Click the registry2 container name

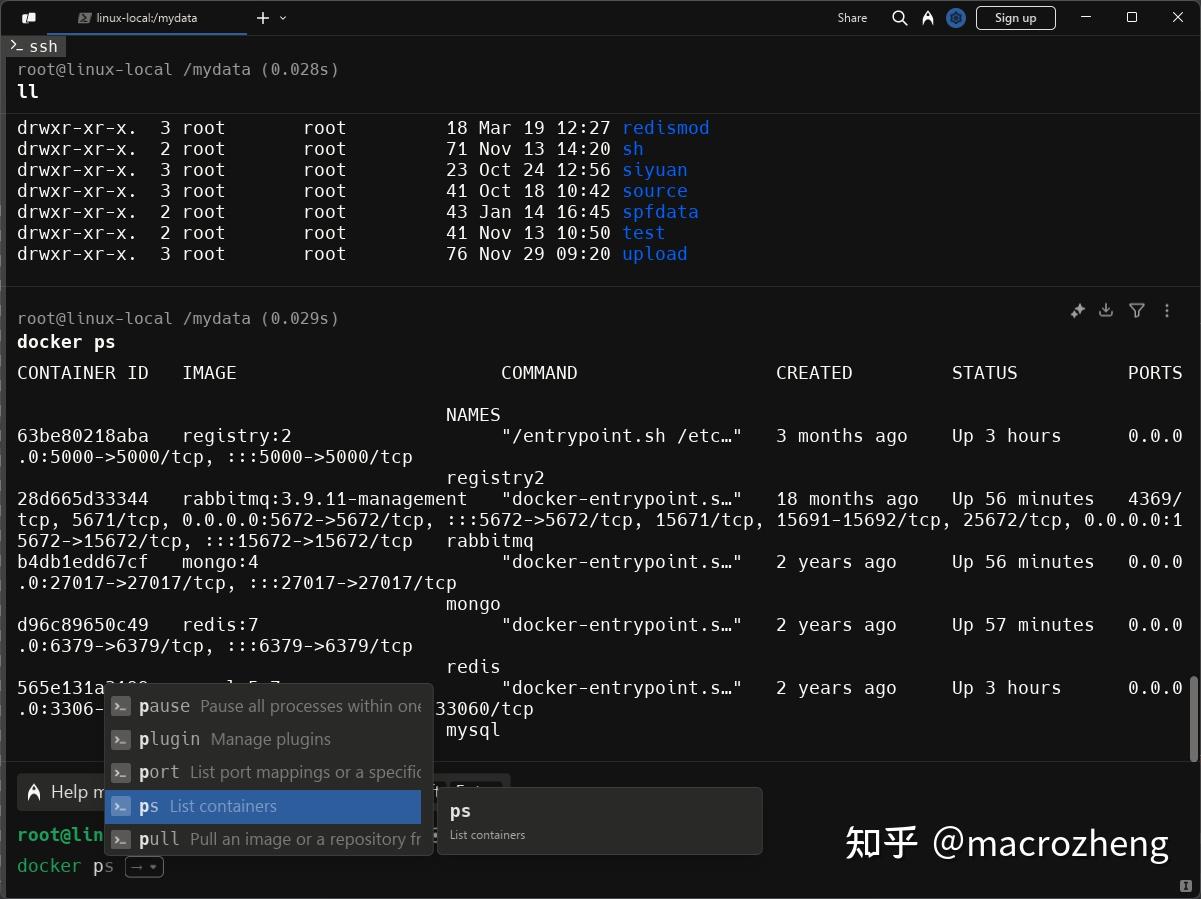(495, 478)
